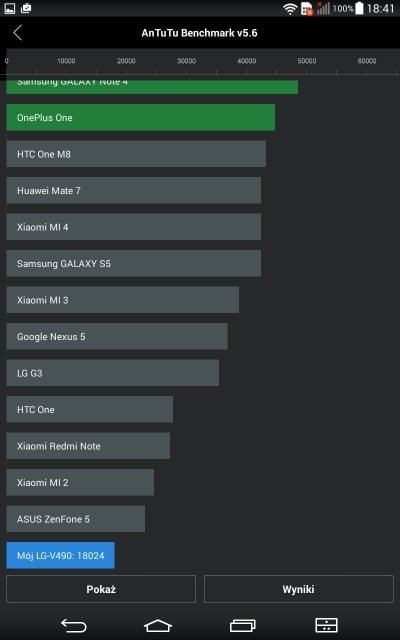Tap the Android home navigation button
This screenshot has width=400, height=640.
[x=158, y=625]
